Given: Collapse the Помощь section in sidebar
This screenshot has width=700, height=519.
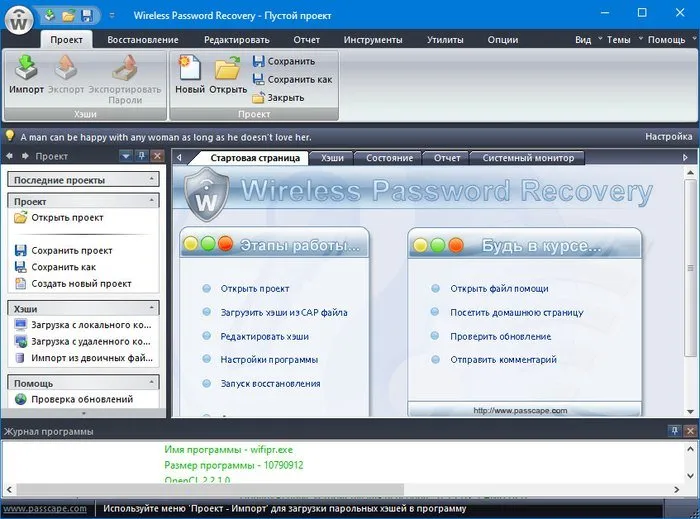Looking at the screenshot, I should tap(152, 382).
